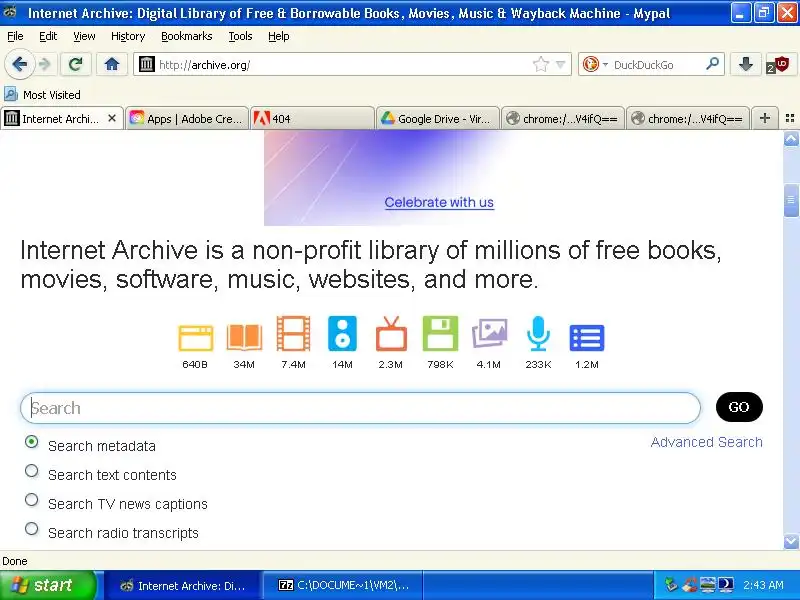Image resolution: width=800 pixels, height=600 pixels.
Task: Focus the archive Search input field
Action: 360,408
